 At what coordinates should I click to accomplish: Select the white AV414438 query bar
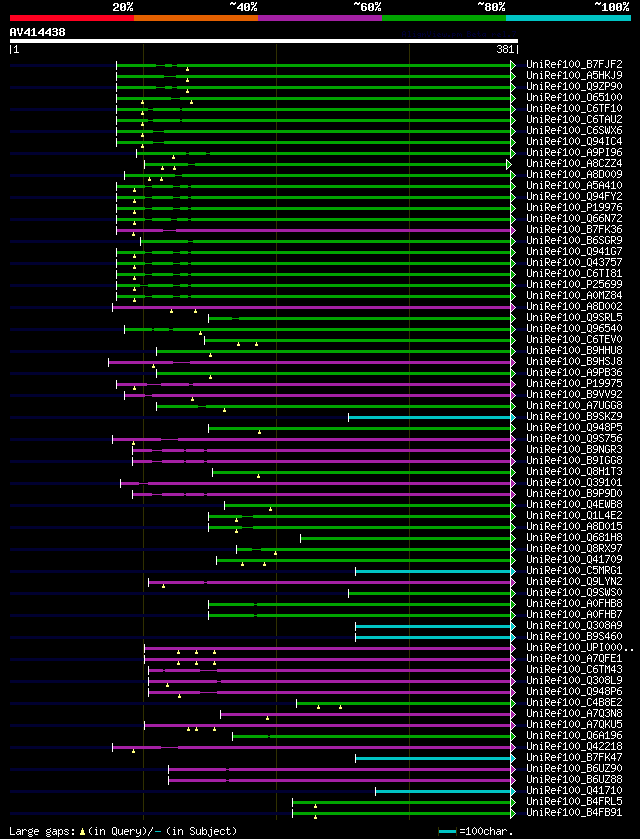(x=264, y=41)
